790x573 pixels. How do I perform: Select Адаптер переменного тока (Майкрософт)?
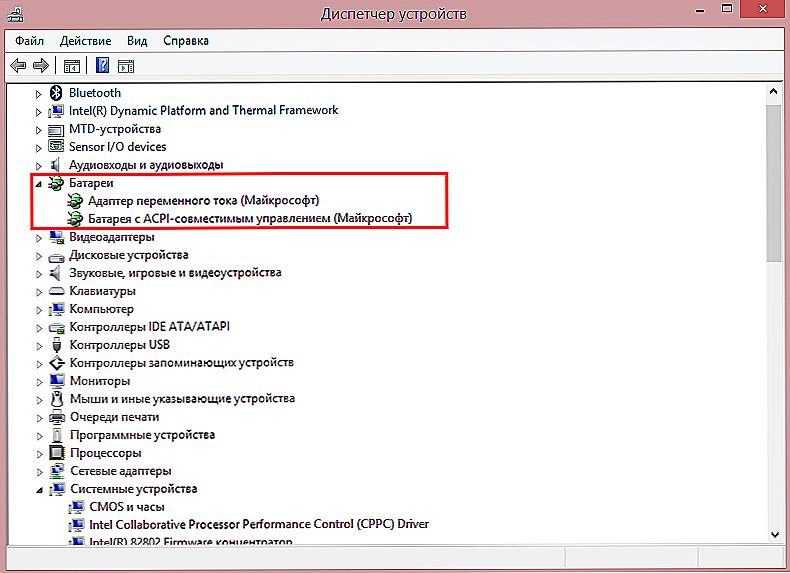(204, 201)
